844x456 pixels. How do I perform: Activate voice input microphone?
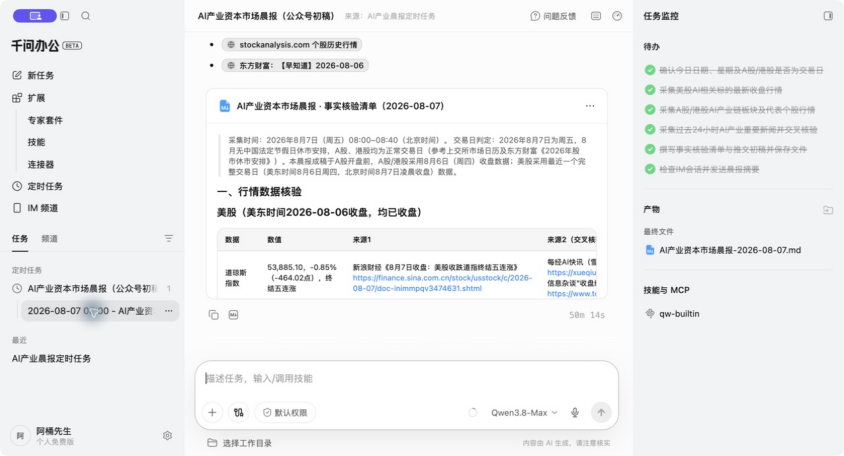(x=575, y=412)
